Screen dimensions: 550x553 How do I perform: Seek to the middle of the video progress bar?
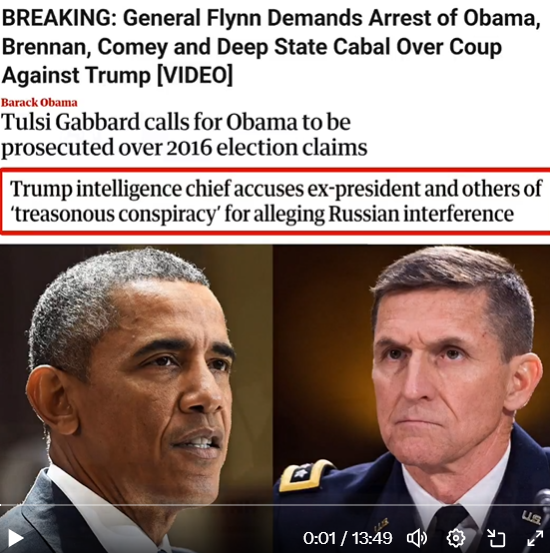[x=275, y=505]
